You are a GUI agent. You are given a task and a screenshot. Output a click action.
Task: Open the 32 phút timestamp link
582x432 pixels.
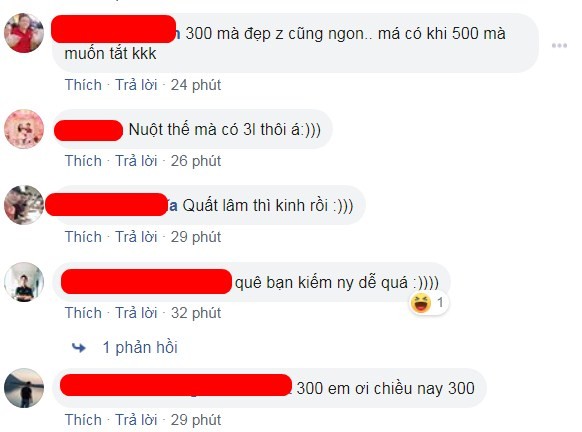(x=196, y=313)
